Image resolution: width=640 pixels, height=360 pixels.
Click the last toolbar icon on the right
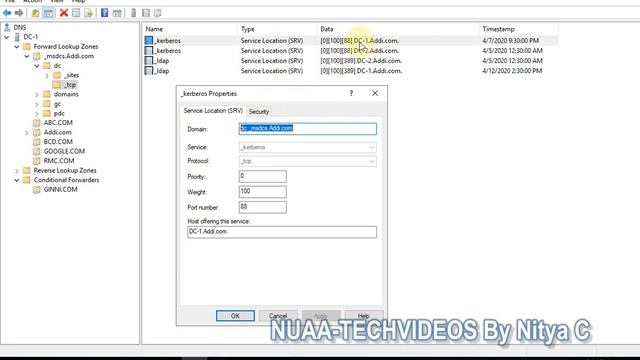[x=158, y=13]
